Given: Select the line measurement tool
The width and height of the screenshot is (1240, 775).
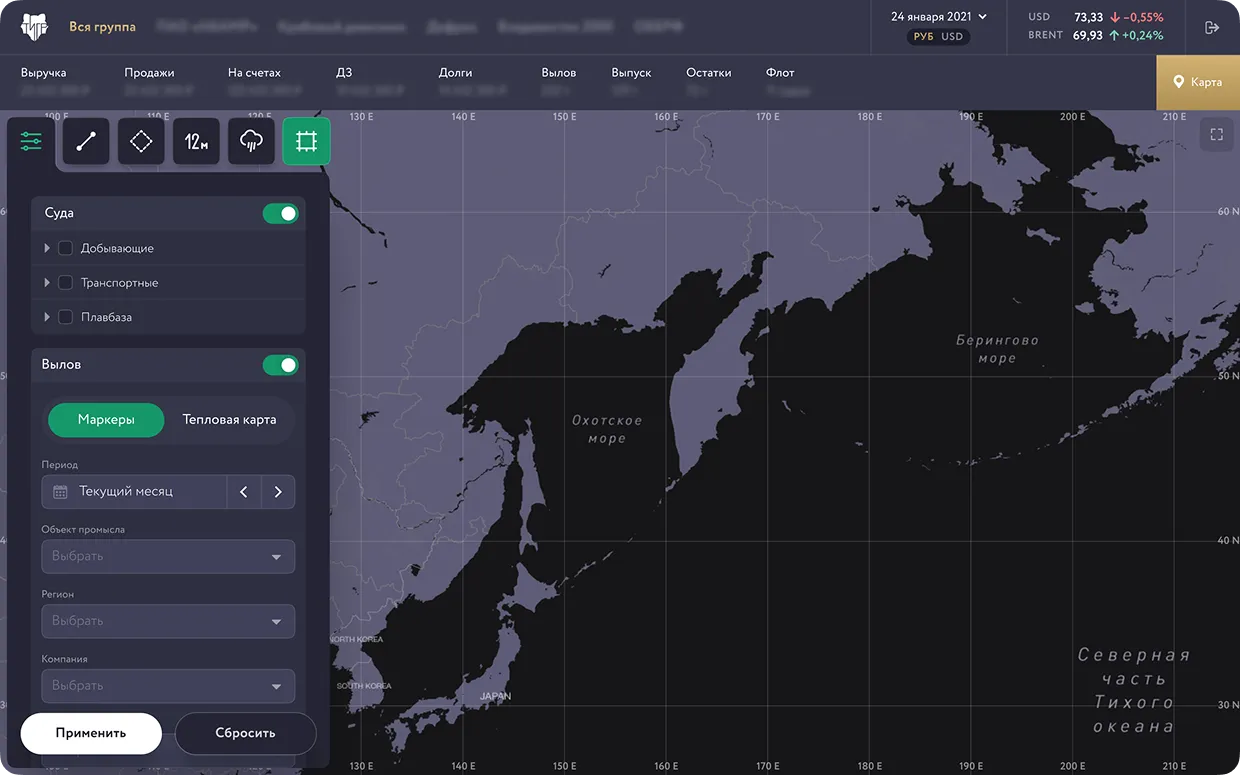Looking at the screenshot, I should point(86,142).
